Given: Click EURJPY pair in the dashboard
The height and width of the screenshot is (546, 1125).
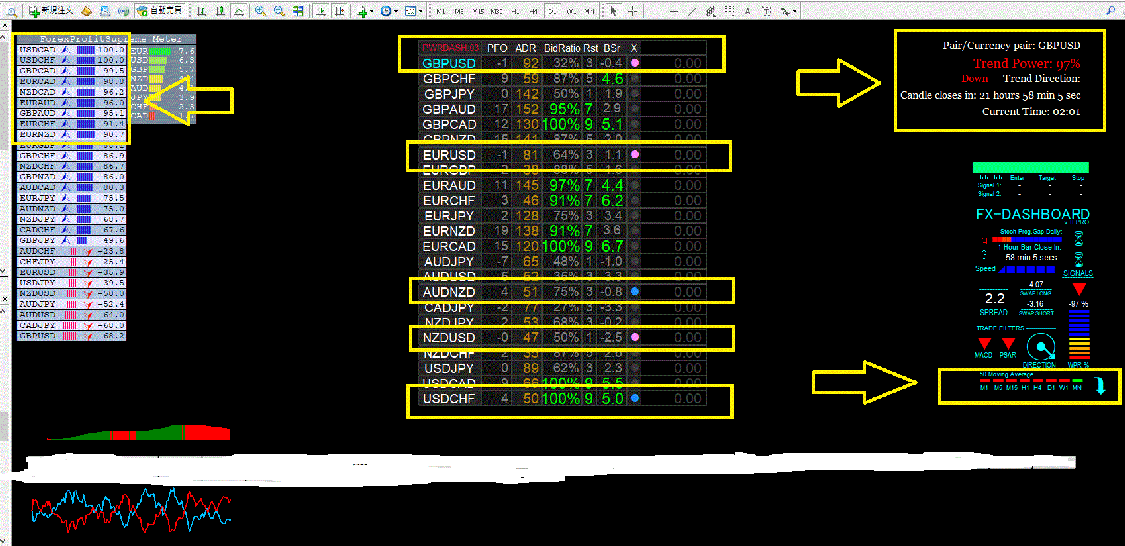Looking at the screenshot, I should (x=449, y=215).
